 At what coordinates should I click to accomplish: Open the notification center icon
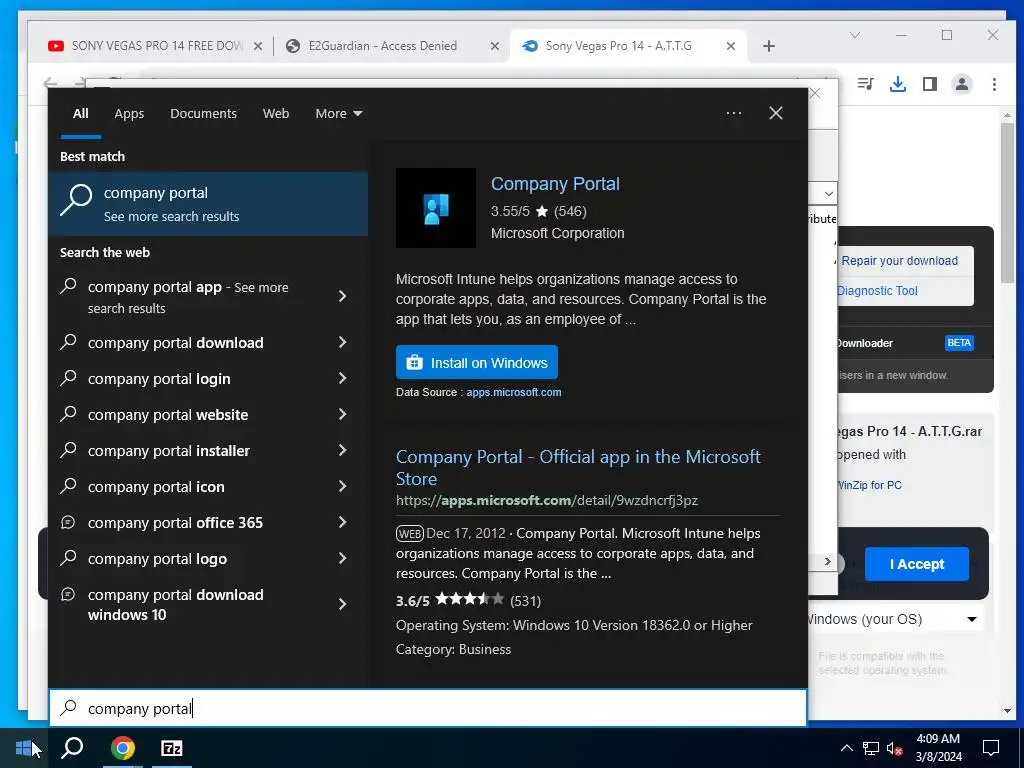point(991,748)
